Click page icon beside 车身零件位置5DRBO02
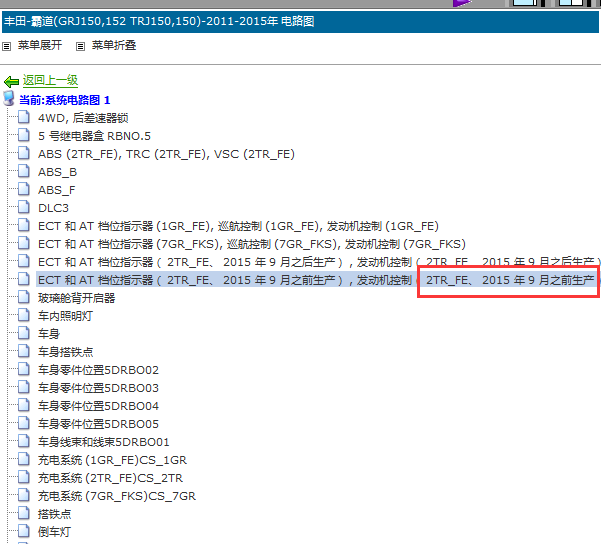601x544 pixels. pyautogui.click(x=24, y=369)
